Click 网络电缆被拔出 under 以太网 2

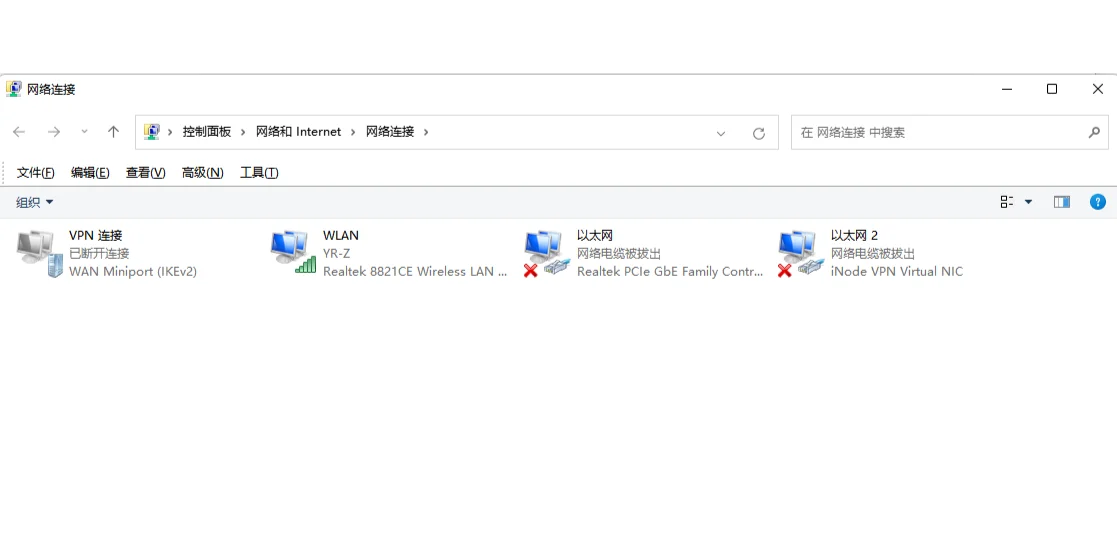(x=873, y=253)
